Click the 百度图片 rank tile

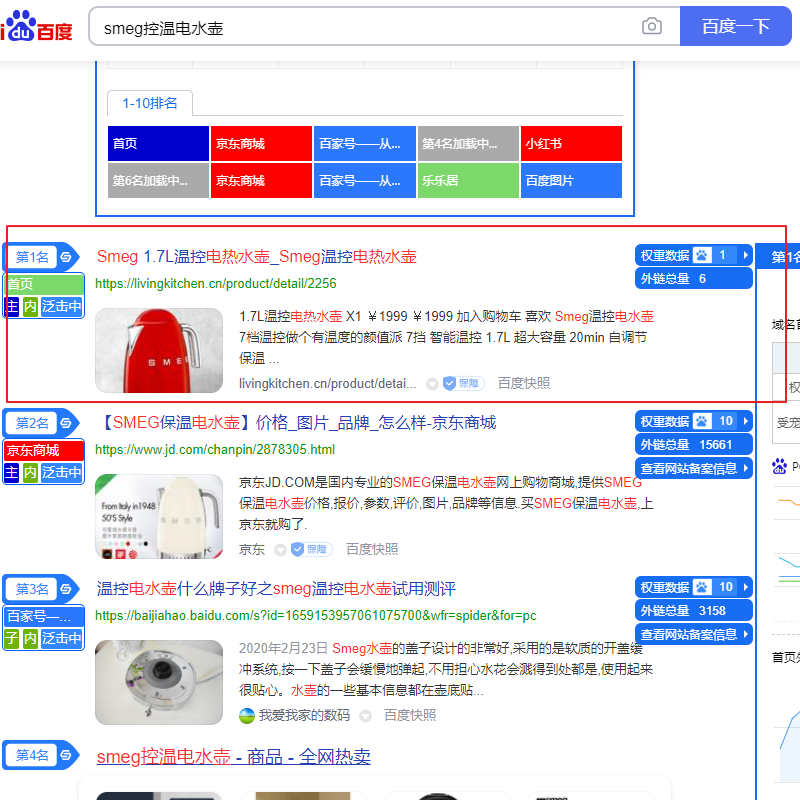[x=571, y=181]
